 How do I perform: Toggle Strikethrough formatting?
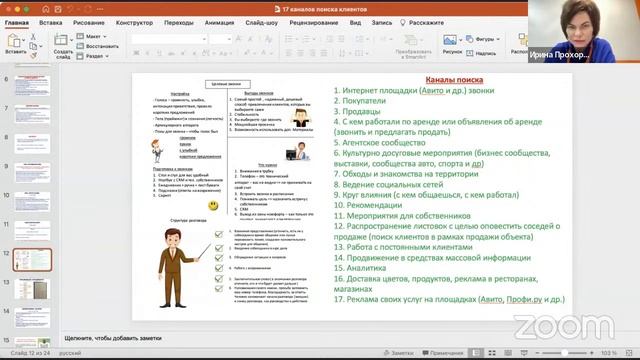click(x=171, y=53)
